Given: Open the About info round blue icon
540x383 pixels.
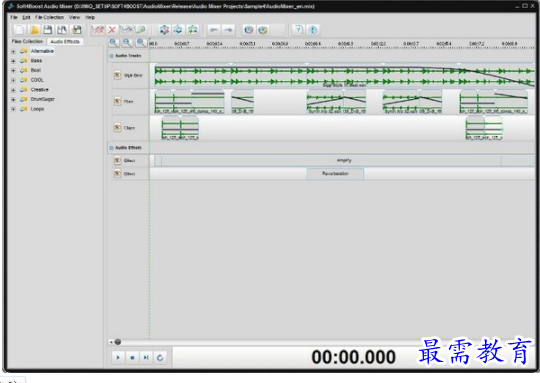Looking at the screenshot, I should pos(313,30).
